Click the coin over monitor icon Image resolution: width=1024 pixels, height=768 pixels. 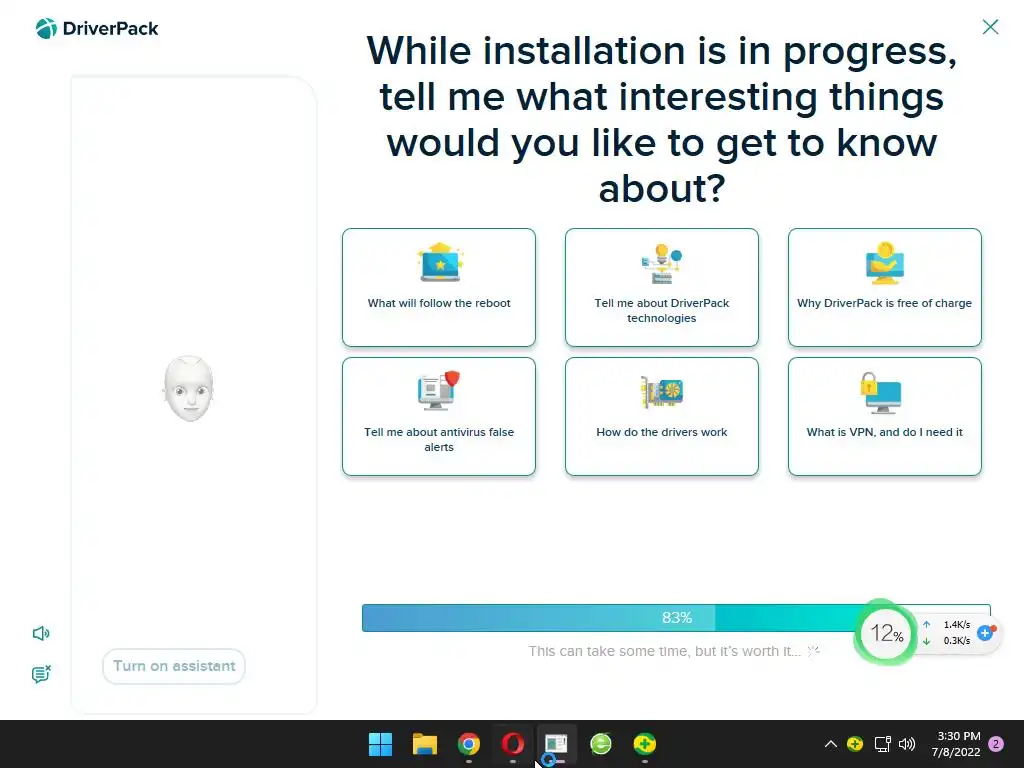click(884, 263)
